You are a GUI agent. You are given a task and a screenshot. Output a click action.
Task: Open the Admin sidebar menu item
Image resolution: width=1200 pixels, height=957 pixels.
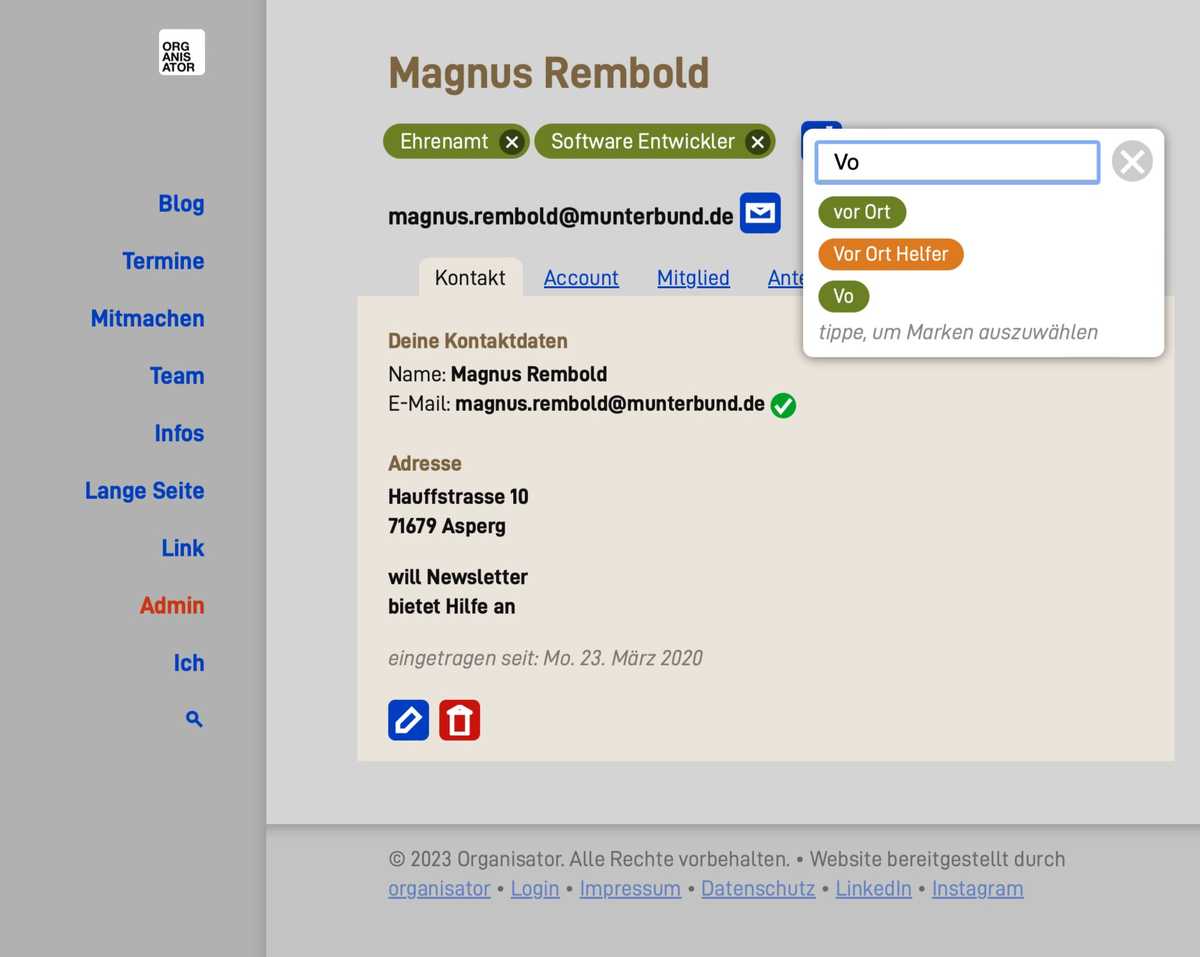pyautogui.click(x=172, y=605)
